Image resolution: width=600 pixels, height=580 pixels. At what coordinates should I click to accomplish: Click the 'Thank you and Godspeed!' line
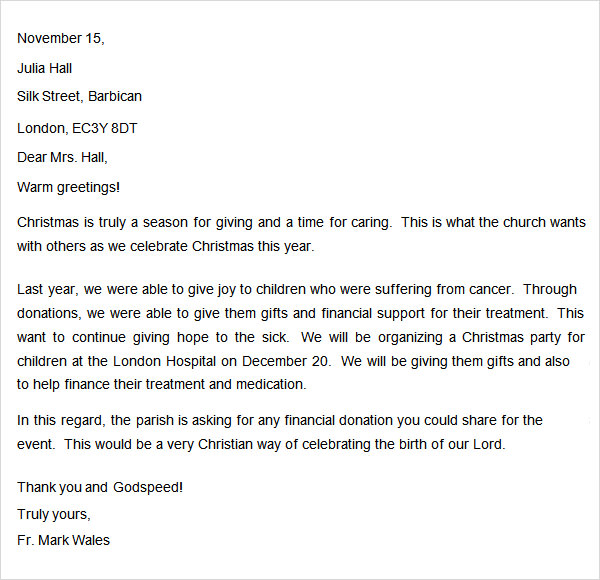100,488
